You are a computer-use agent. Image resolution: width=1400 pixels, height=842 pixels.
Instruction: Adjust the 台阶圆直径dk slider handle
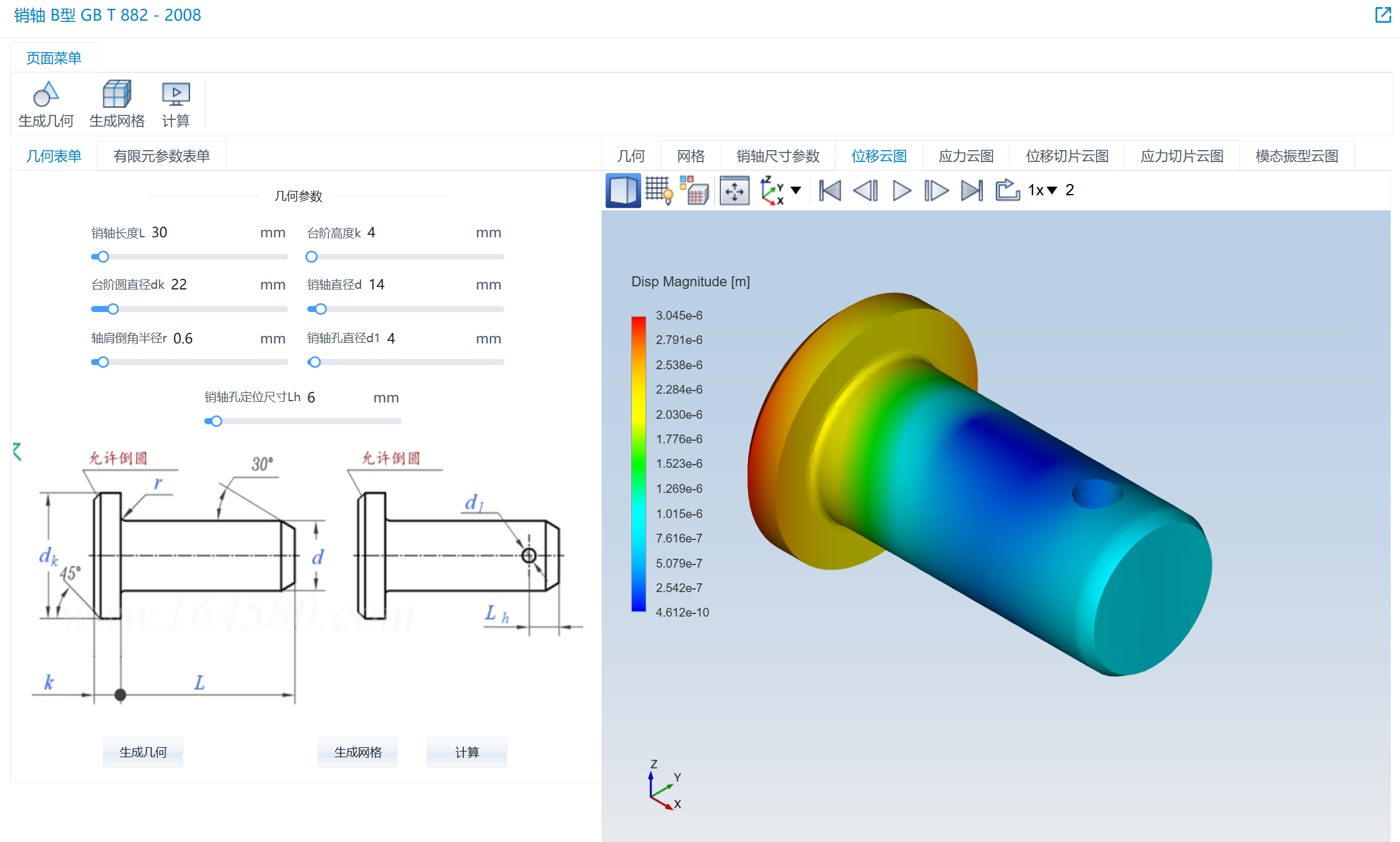tap(113, 309)
